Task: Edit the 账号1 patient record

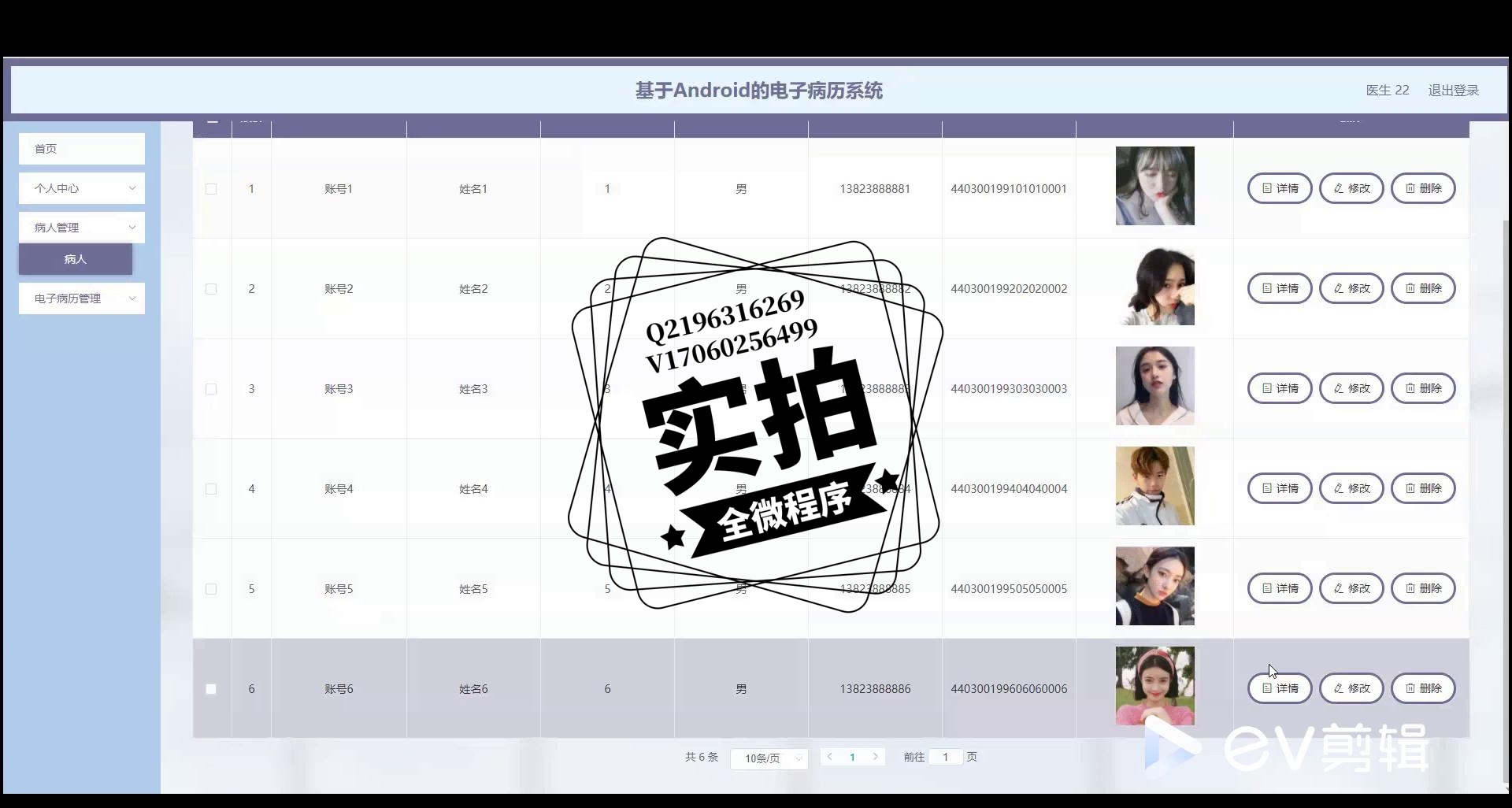Action: (x=1351, y=188)
